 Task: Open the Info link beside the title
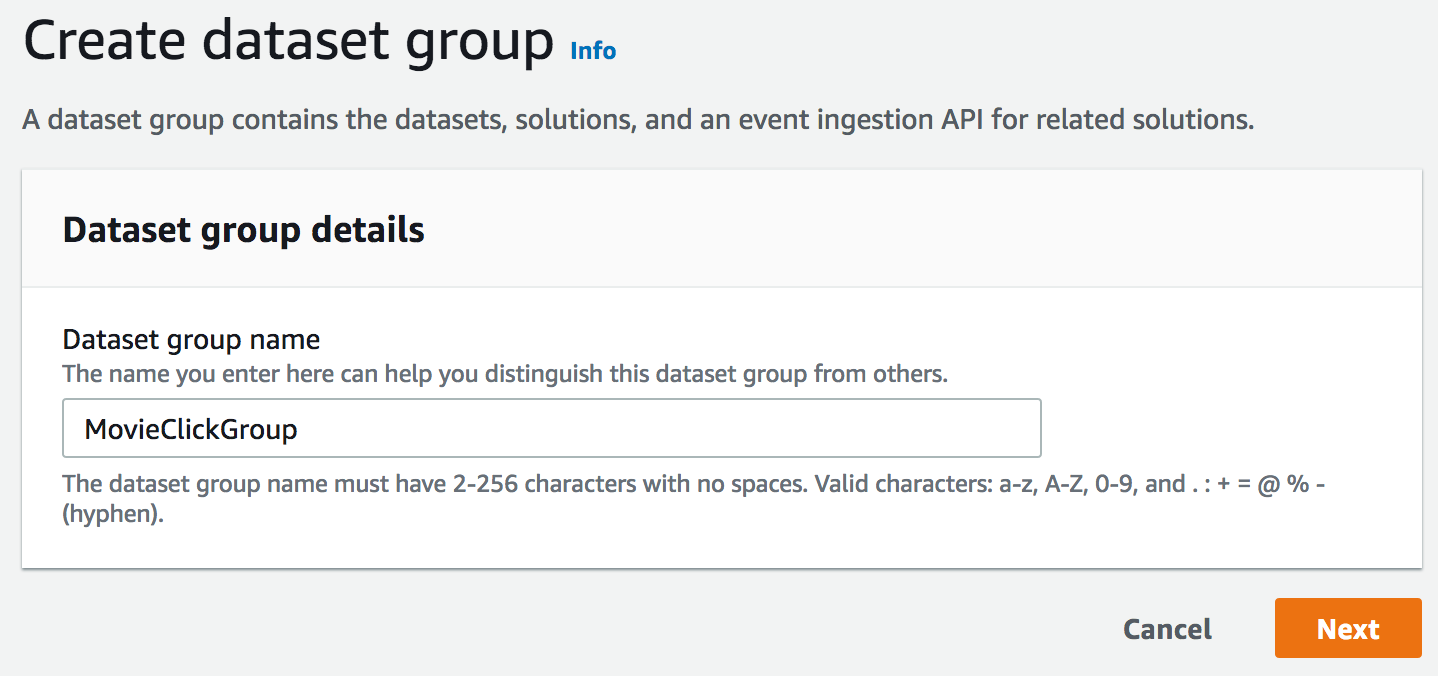click(593, 50)
